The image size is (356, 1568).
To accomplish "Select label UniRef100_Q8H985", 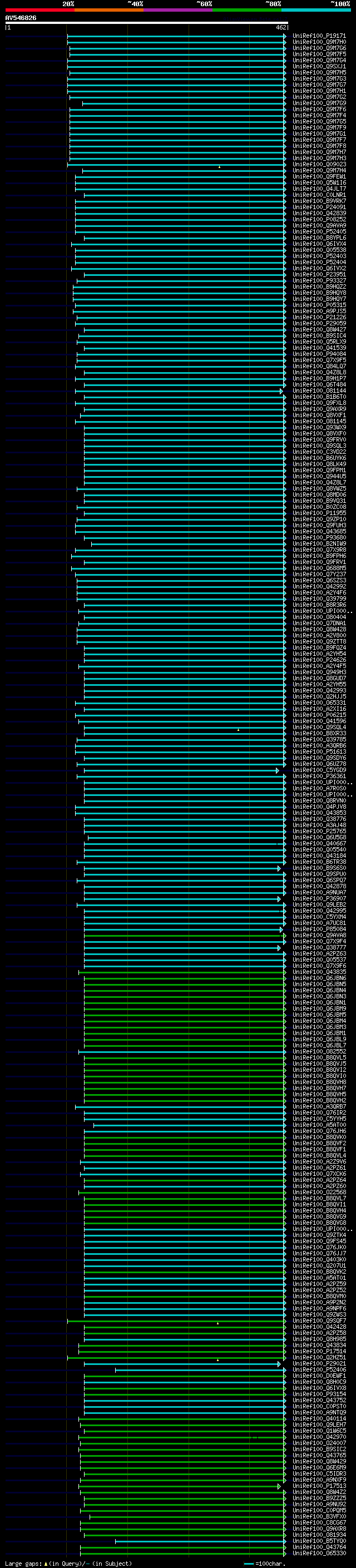I will click(319, 1339).
